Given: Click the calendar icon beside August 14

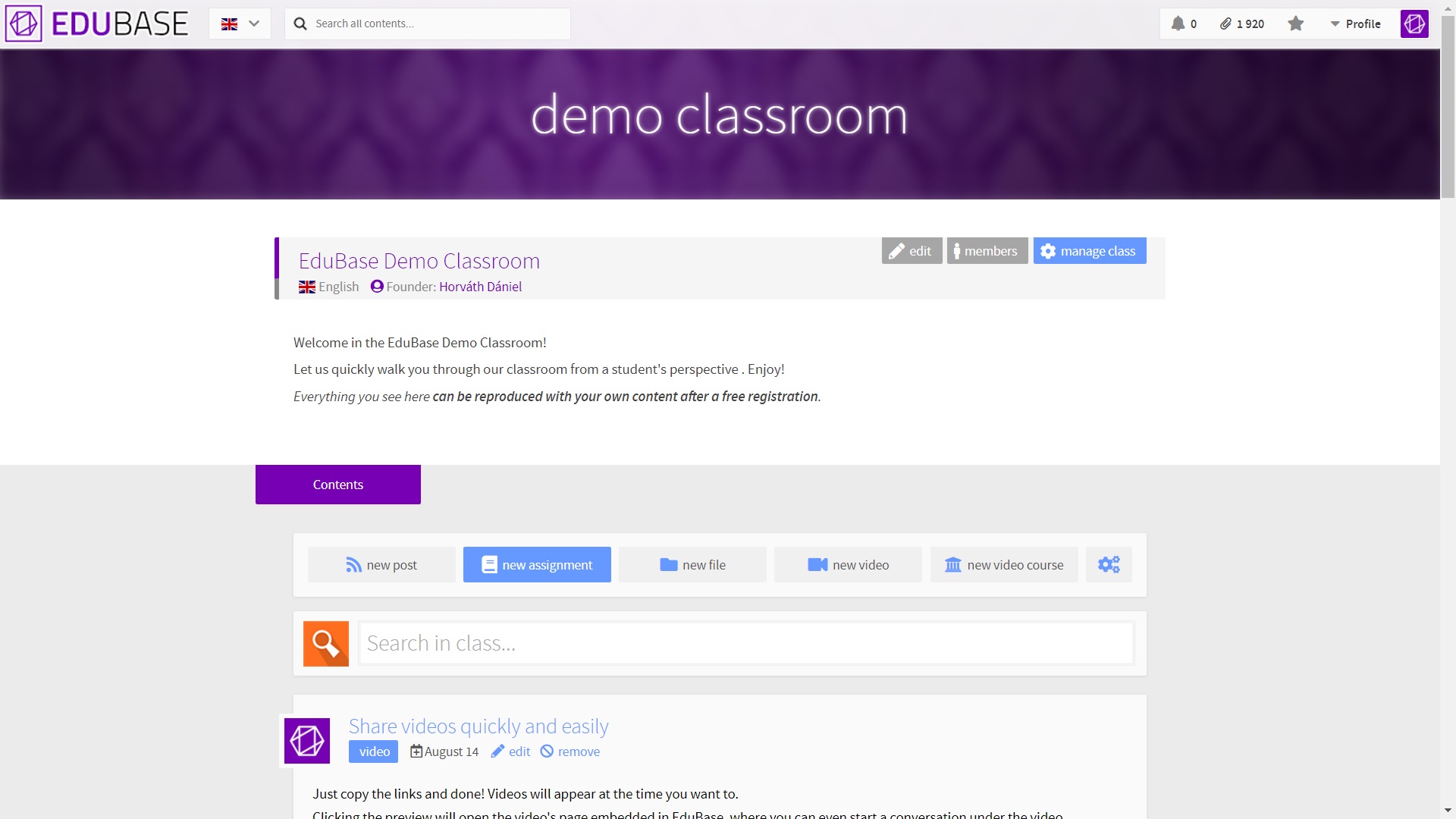Looking at the screenshot, I should point(416,751).
